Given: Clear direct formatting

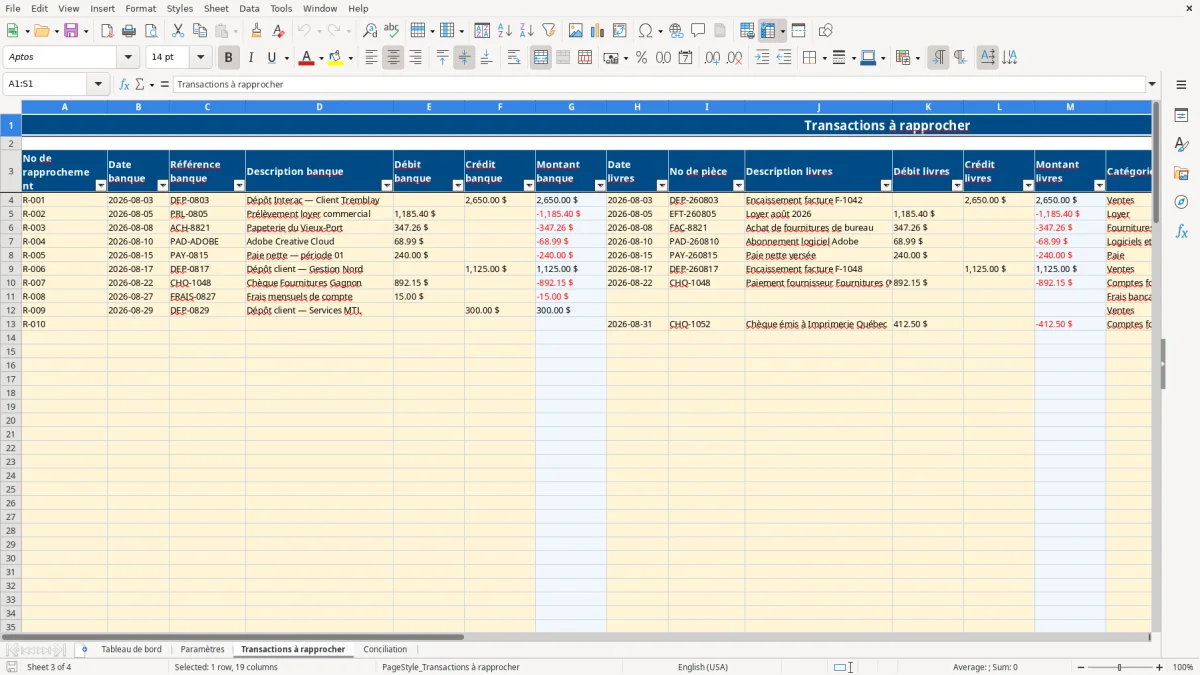Looking at the screenshot, I should click(278, 31).
